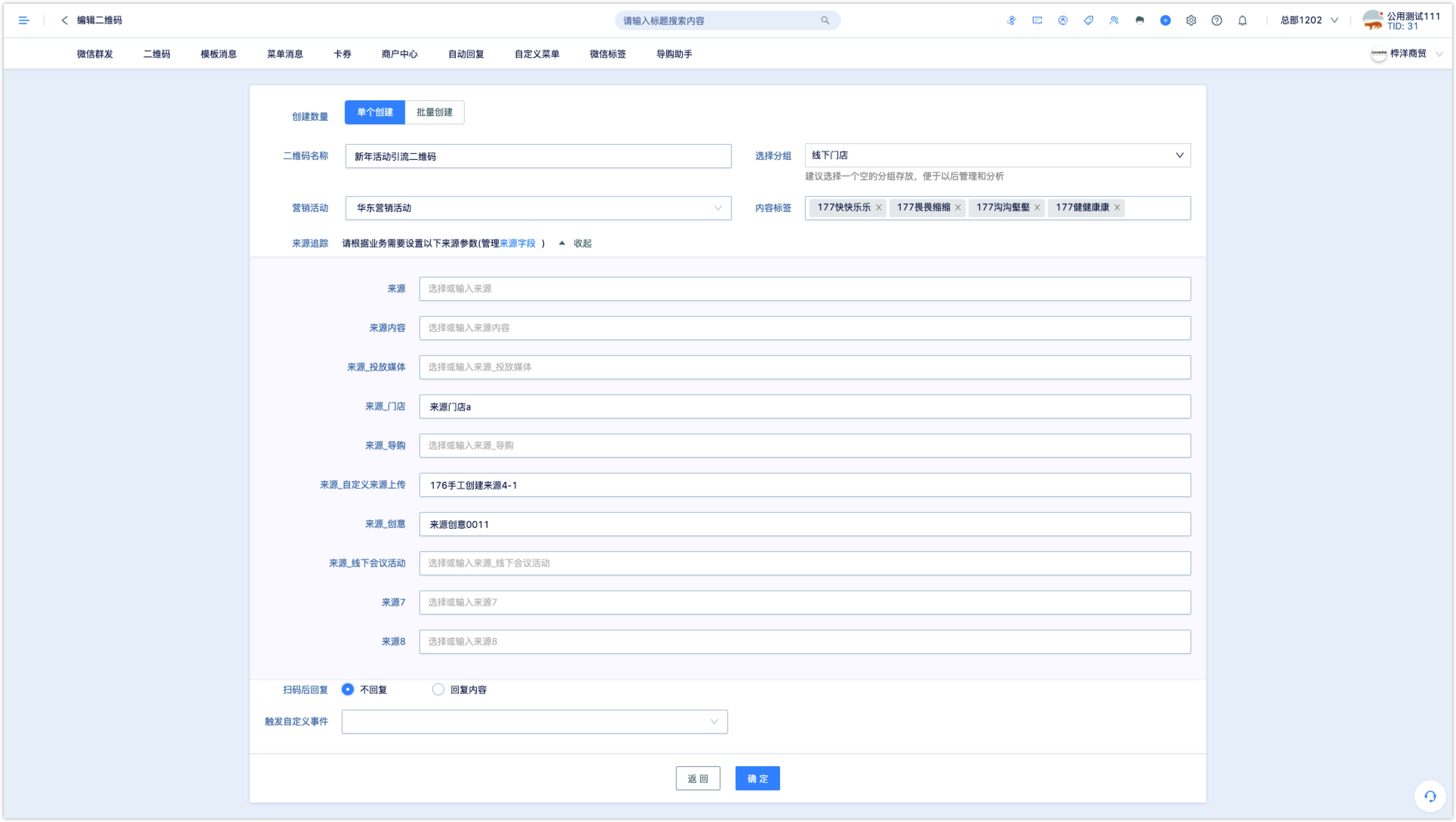Click the blue circular plus icon
The image size is (1456, 822).
tap(1165, 20)
